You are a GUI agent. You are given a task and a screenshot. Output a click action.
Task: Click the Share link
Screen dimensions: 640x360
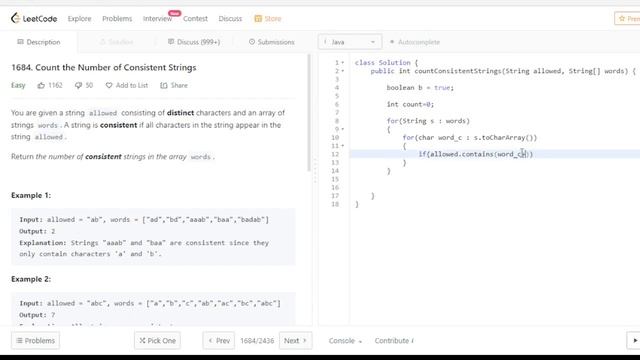point(179,85)
